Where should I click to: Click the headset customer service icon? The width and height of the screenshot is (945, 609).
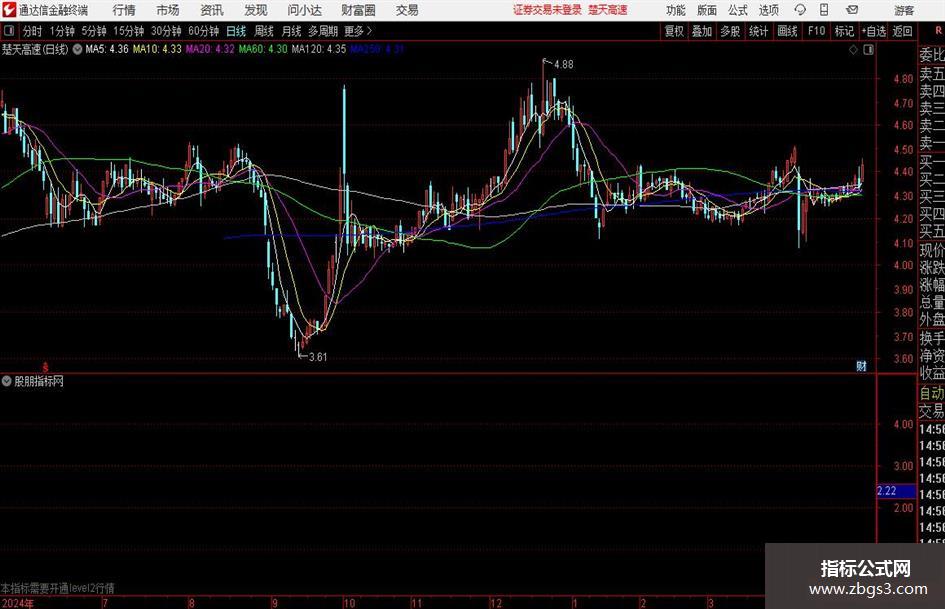coord(800,10)
